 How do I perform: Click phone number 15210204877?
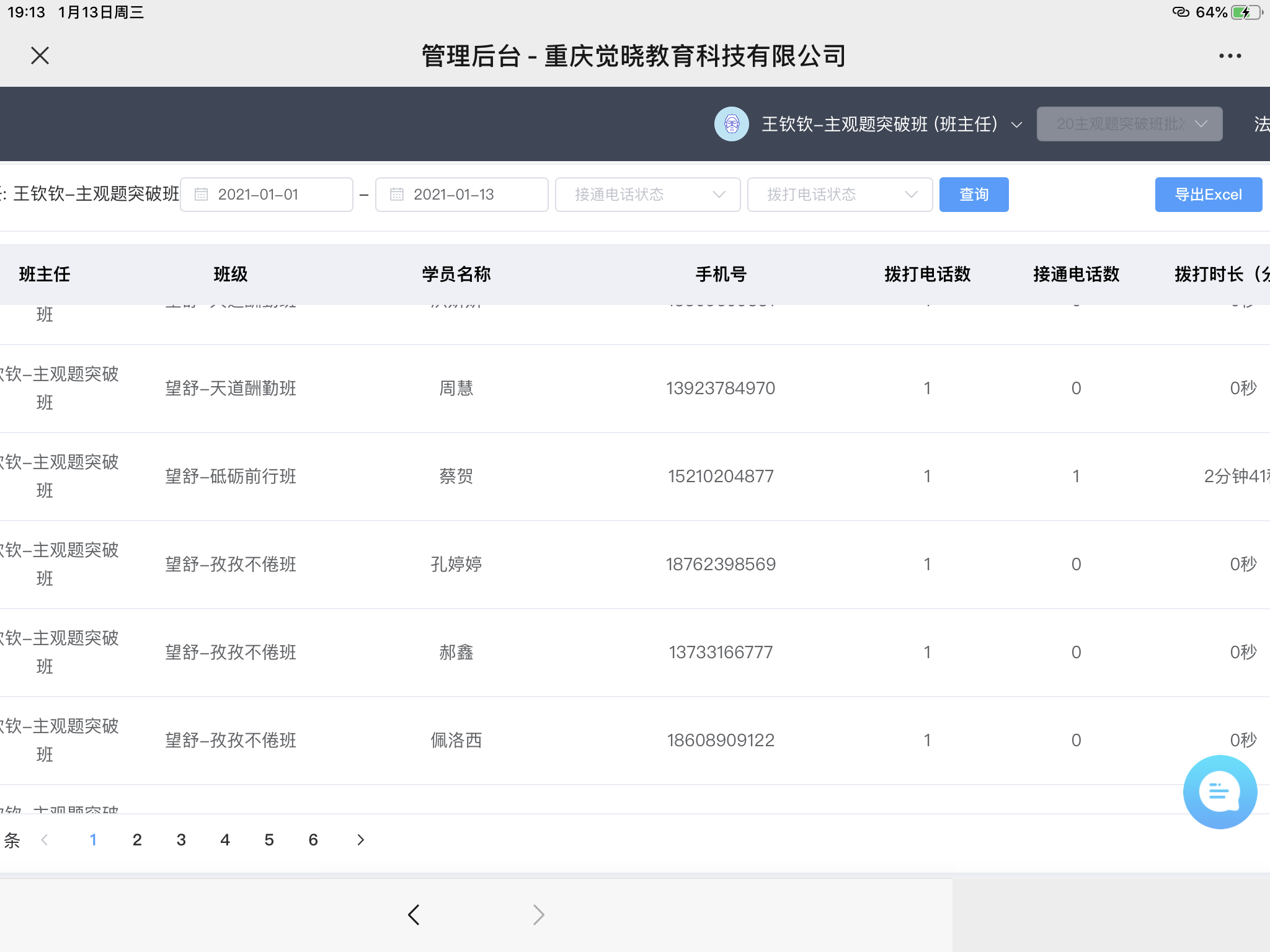pos(721,476)
